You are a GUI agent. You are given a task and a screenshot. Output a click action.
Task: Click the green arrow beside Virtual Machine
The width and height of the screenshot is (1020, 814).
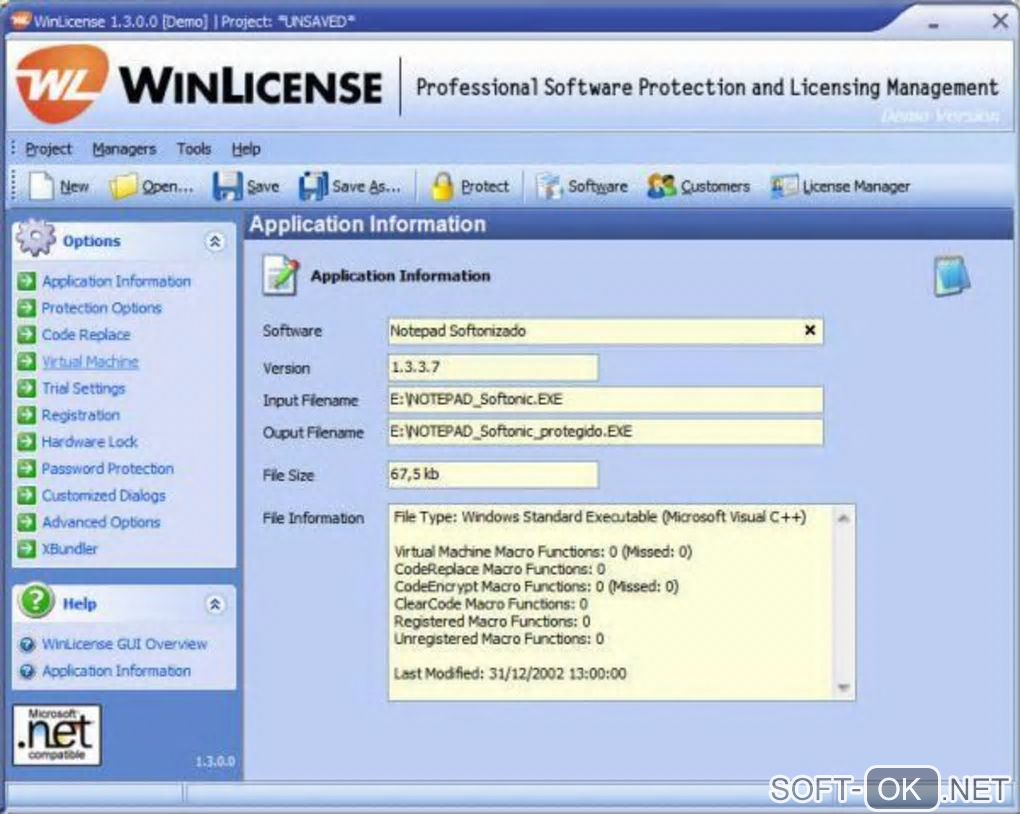coord(27,361)
